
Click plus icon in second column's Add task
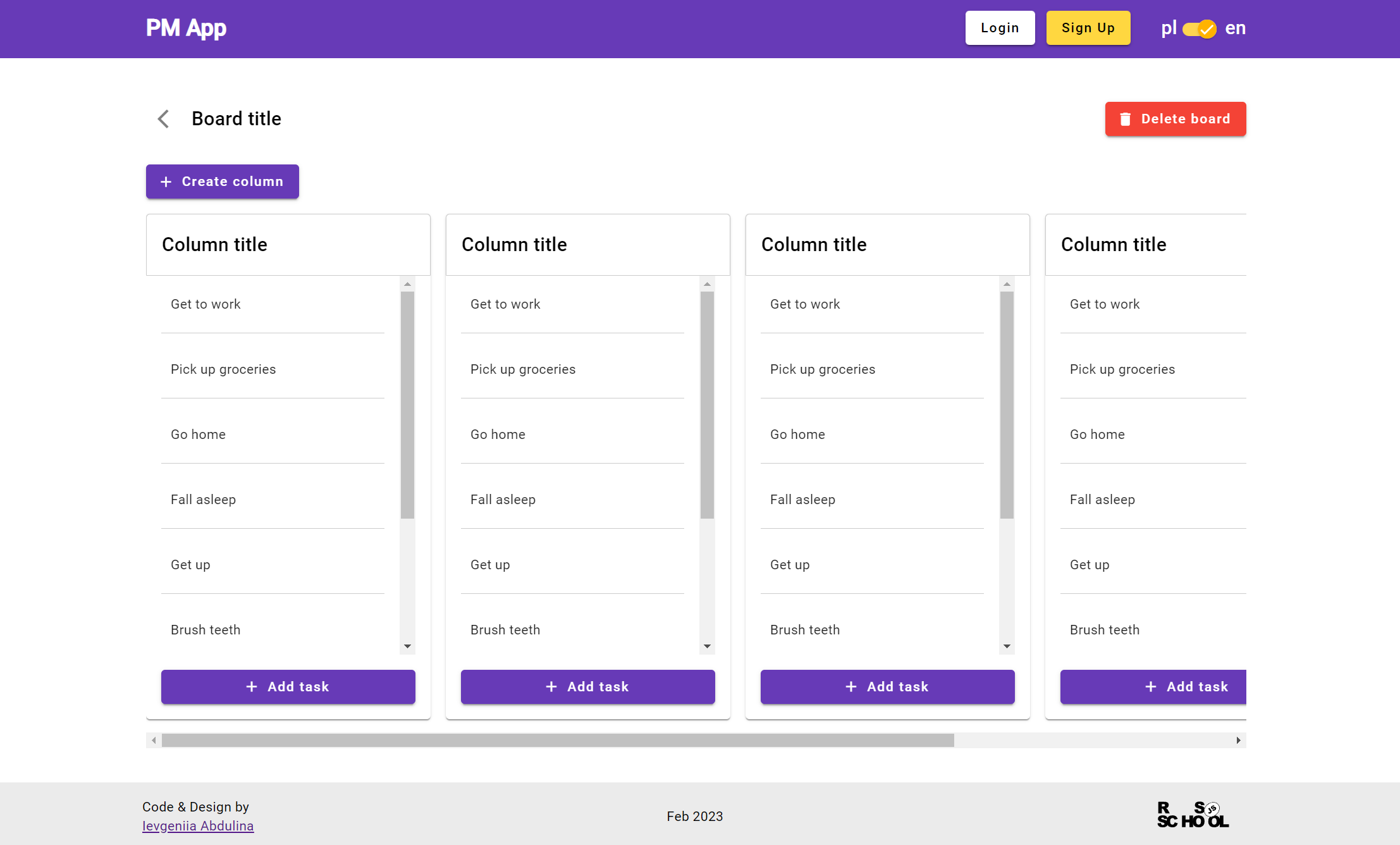pos(551,686)
